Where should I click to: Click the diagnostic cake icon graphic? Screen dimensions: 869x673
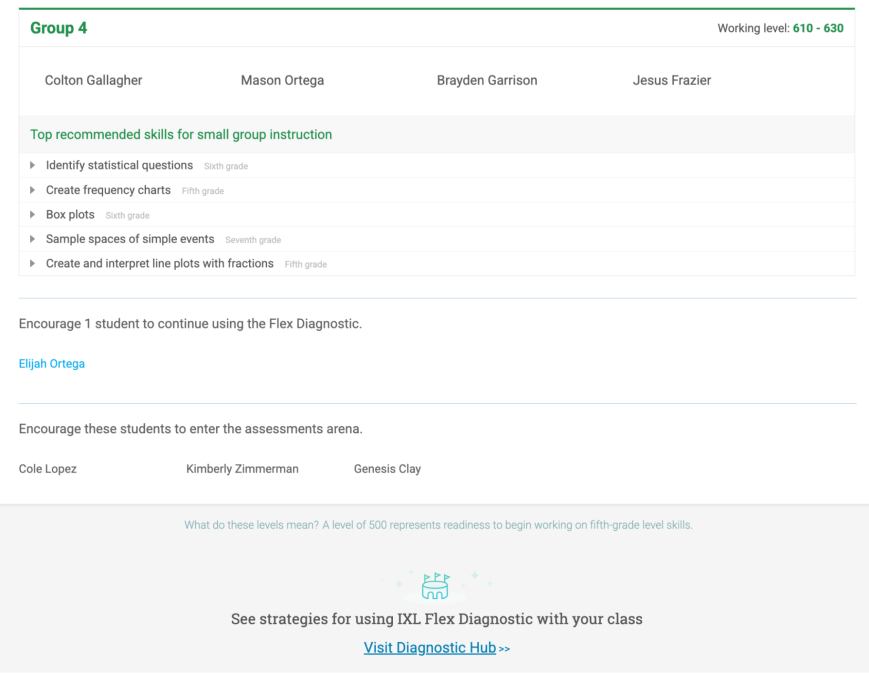click(435, 585)
